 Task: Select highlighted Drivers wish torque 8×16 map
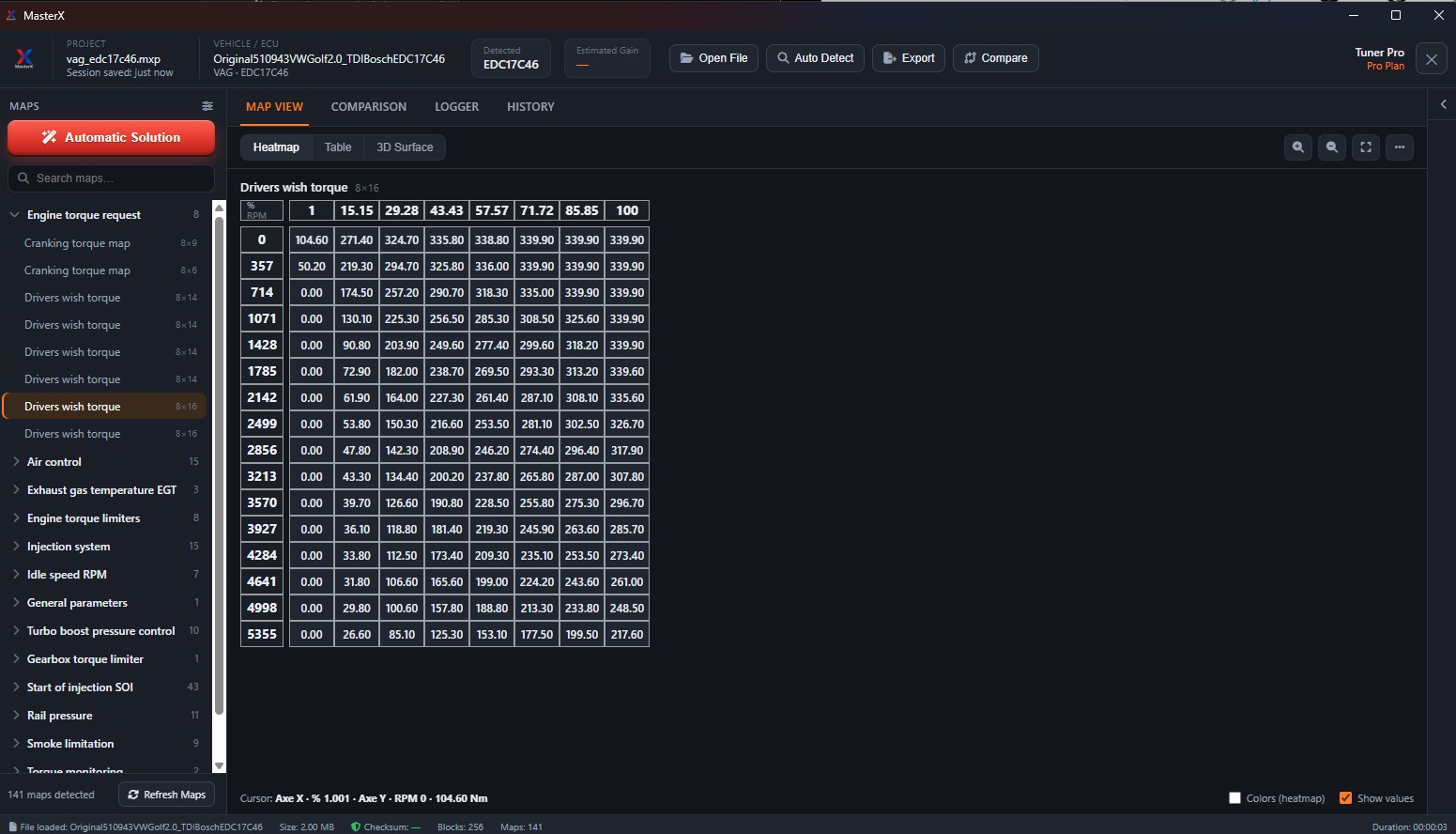[x=105, y=407]
